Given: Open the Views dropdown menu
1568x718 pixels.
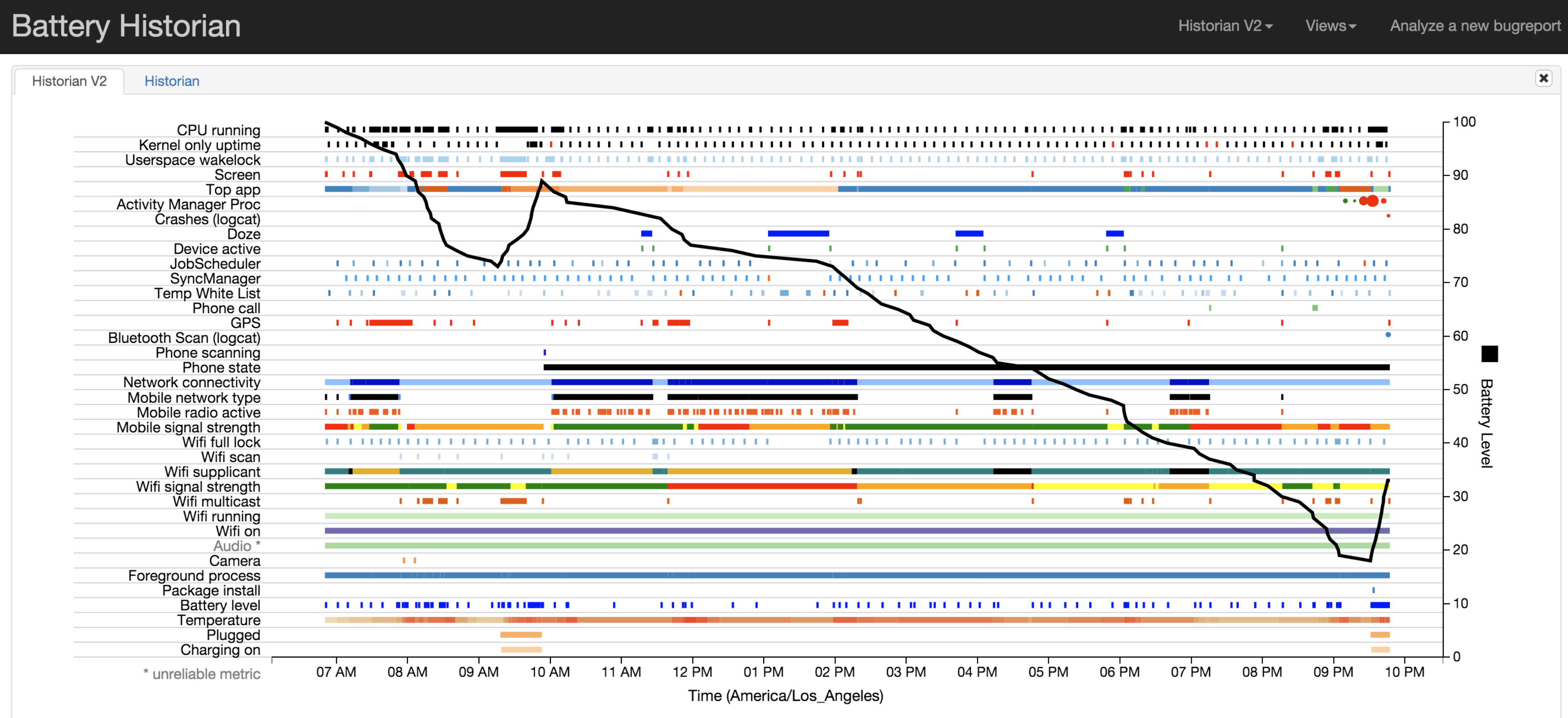Looking at the screenshot, I should coord(1330,26).
